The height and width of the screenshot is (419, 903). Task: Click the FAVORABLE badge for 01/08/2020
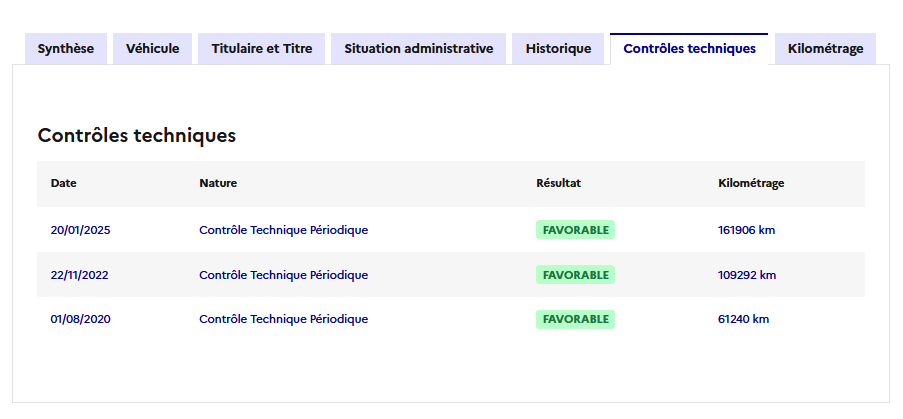pos(575,320)
